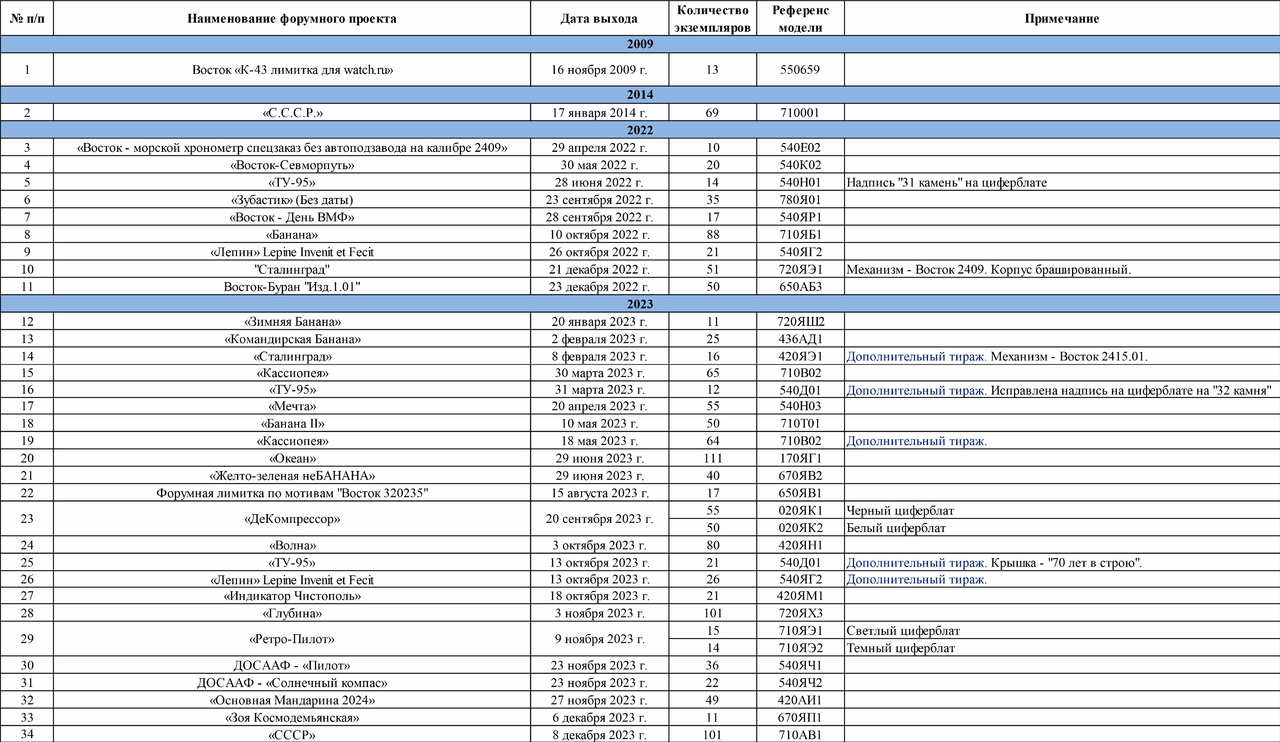
Task: Select the Восток-Буран "Изд.1.01" cell
Action: click(x=292, y=287)
